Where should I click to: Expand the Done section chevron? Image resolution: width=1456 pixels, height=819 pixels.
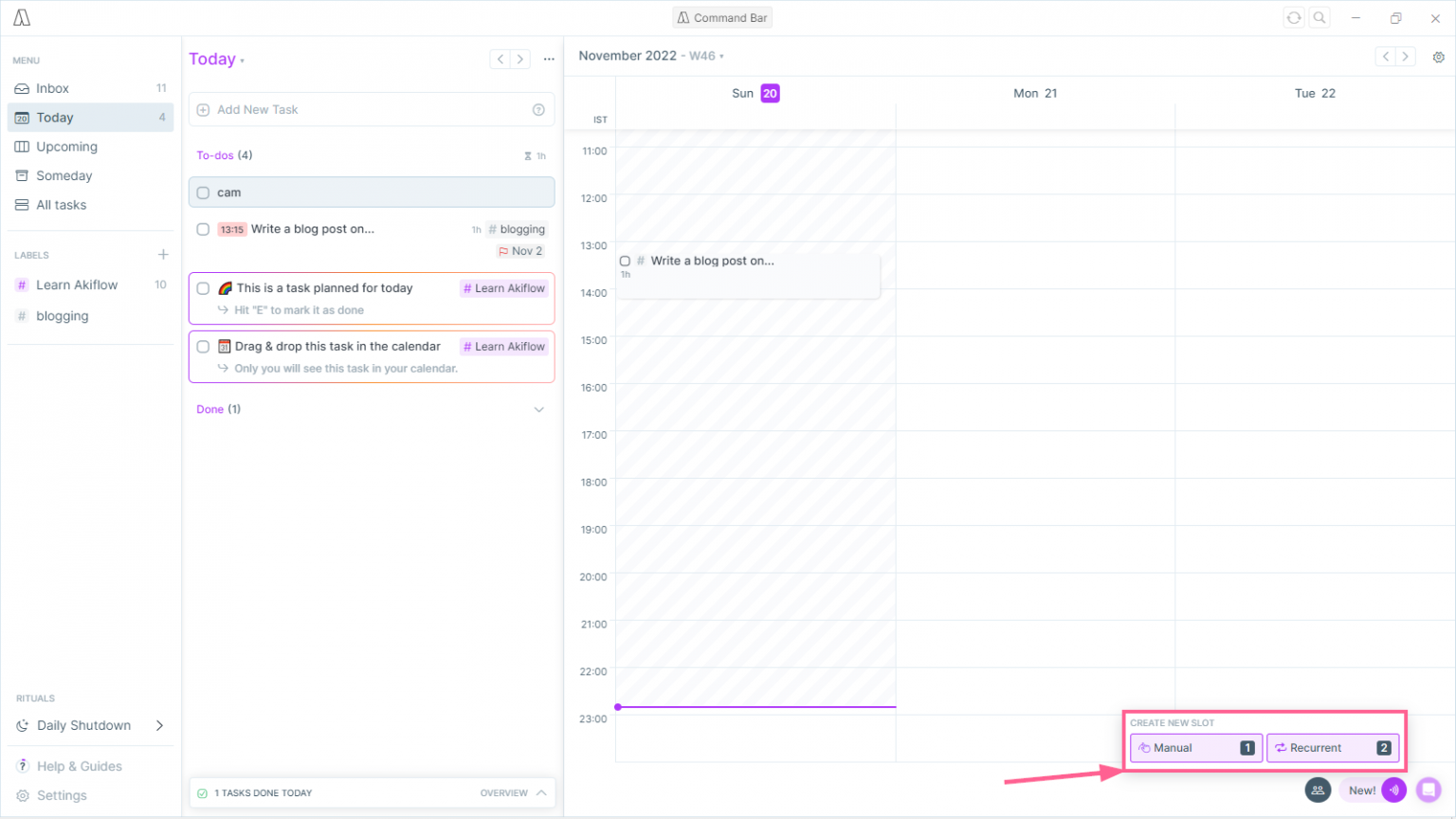(x=538, y=409)
